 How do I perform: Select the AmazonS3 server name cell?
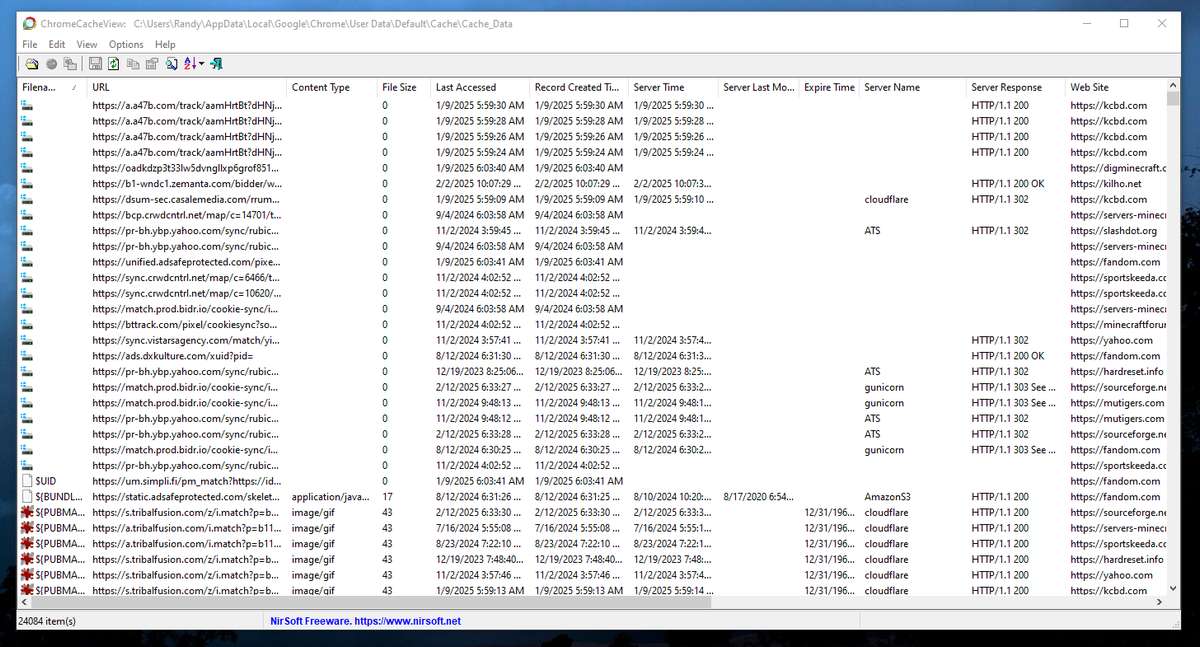pos(890,497)
